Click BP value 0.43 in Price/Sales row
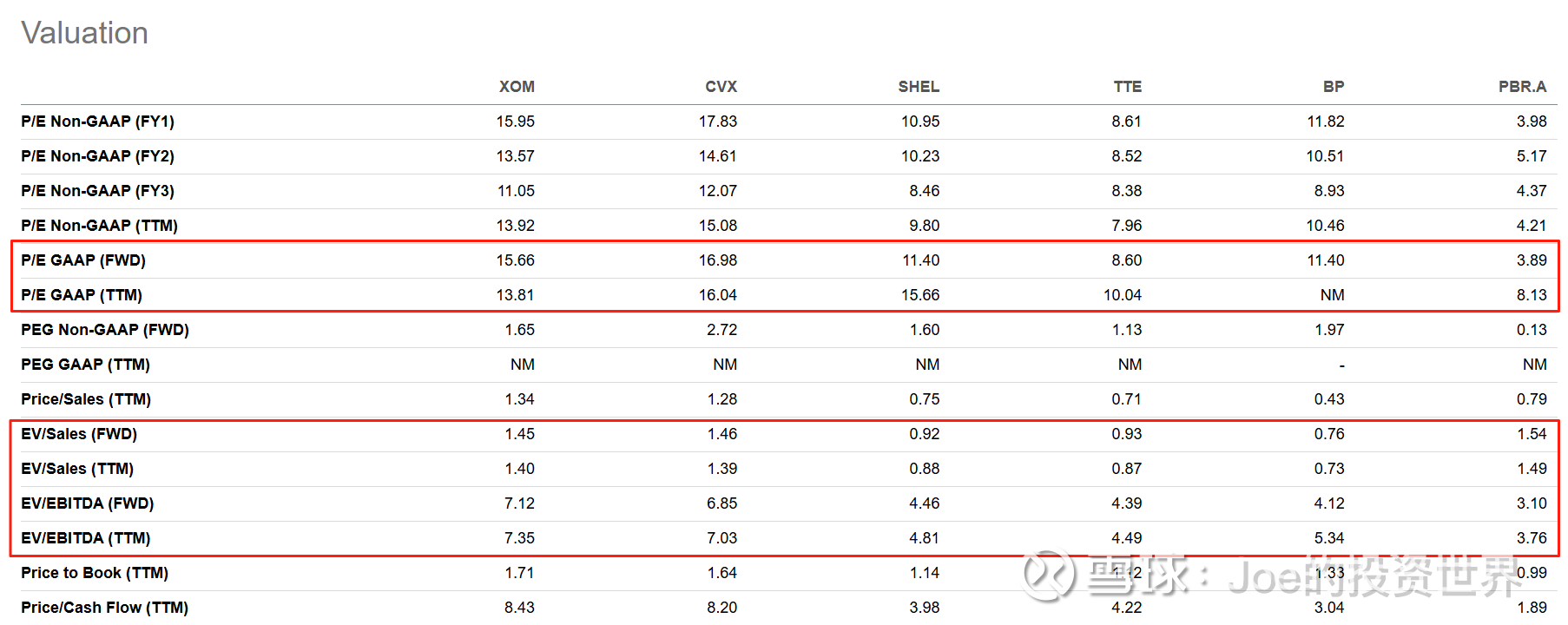Viewport: 1568px width, 625px height. (x=1329, y=399)
